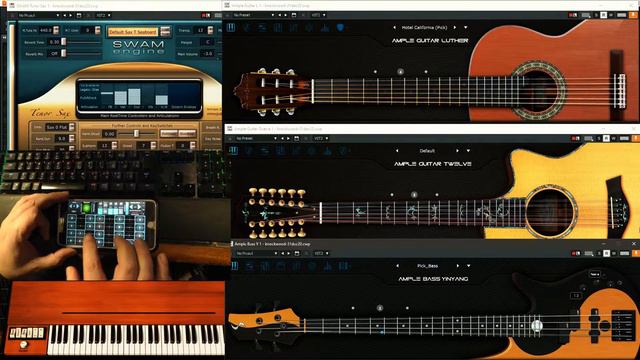Click the Sax B Flat instrument stepper
The height and width of the screenshot is (360, 640).
pos(72,127)
